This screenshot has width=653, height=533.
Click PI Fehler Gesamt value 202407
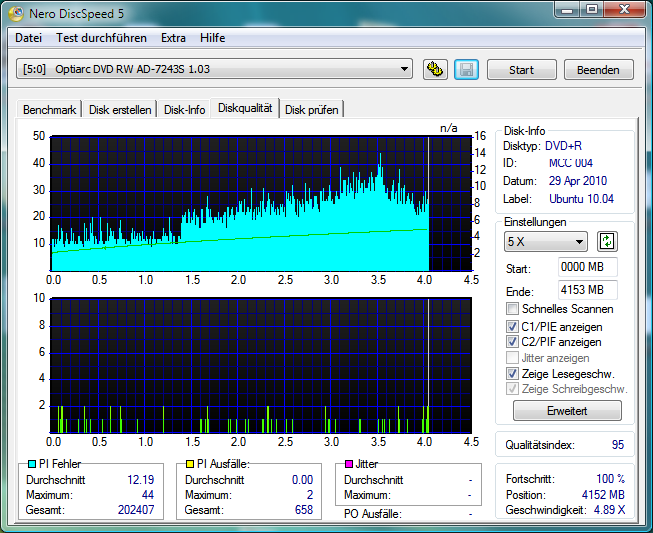tap(136, 510)
